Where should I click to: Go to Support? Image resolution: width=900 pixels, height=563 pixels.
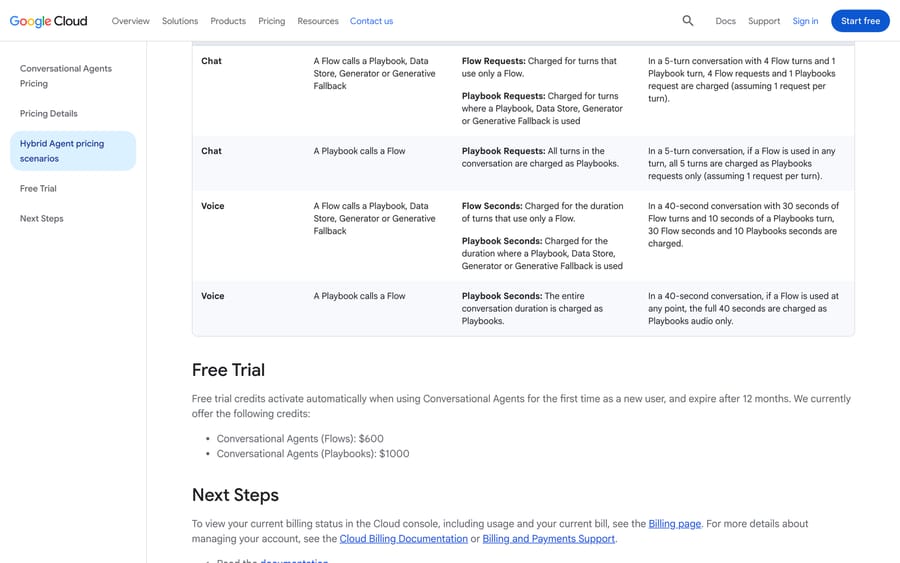click(764, 21)
